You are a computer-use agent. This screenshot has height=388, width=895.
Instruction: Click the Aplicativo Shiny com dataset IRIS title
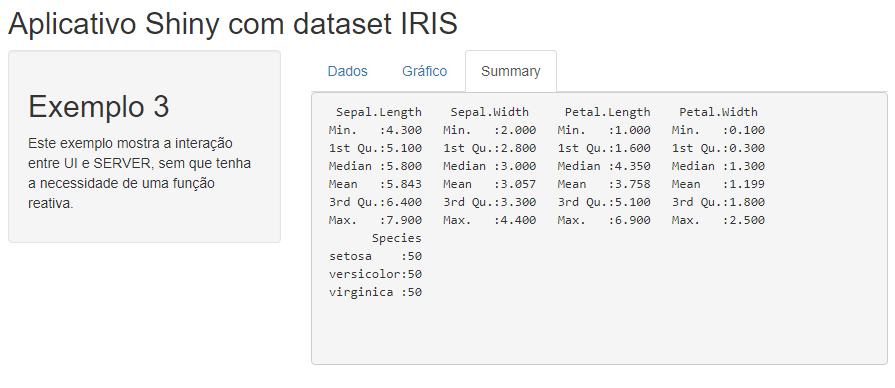click(233, 24)
